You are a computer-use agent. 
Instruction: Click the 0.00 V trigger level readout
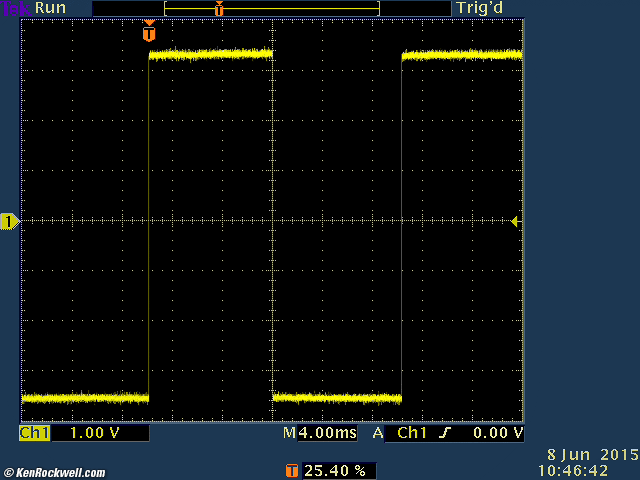point(497,433)
